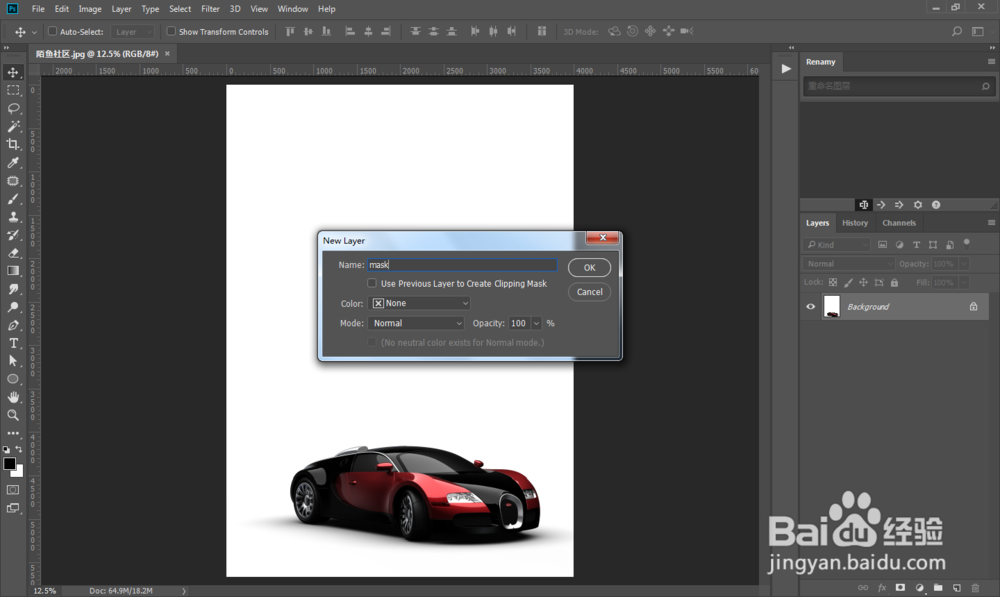The width and height of the screenshot is (1000, 597).
Task: Toggle the Auto-Select checkbox
Action: point(52,32)
